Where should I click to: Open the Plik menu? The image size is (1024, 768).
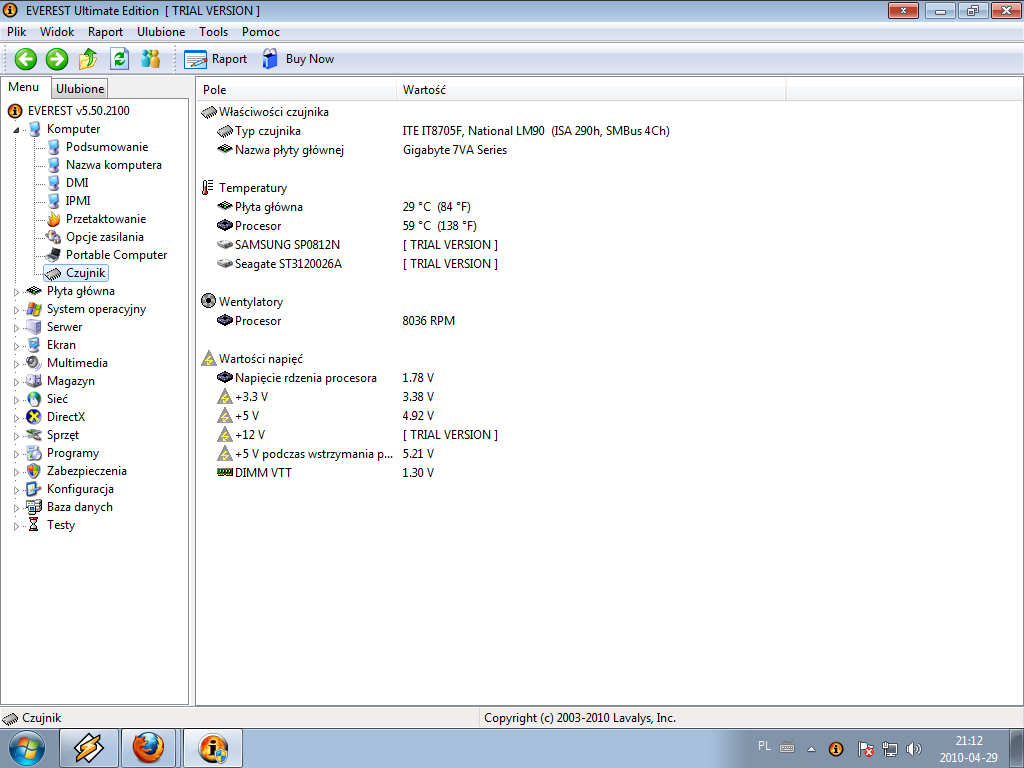pos(16,32)
